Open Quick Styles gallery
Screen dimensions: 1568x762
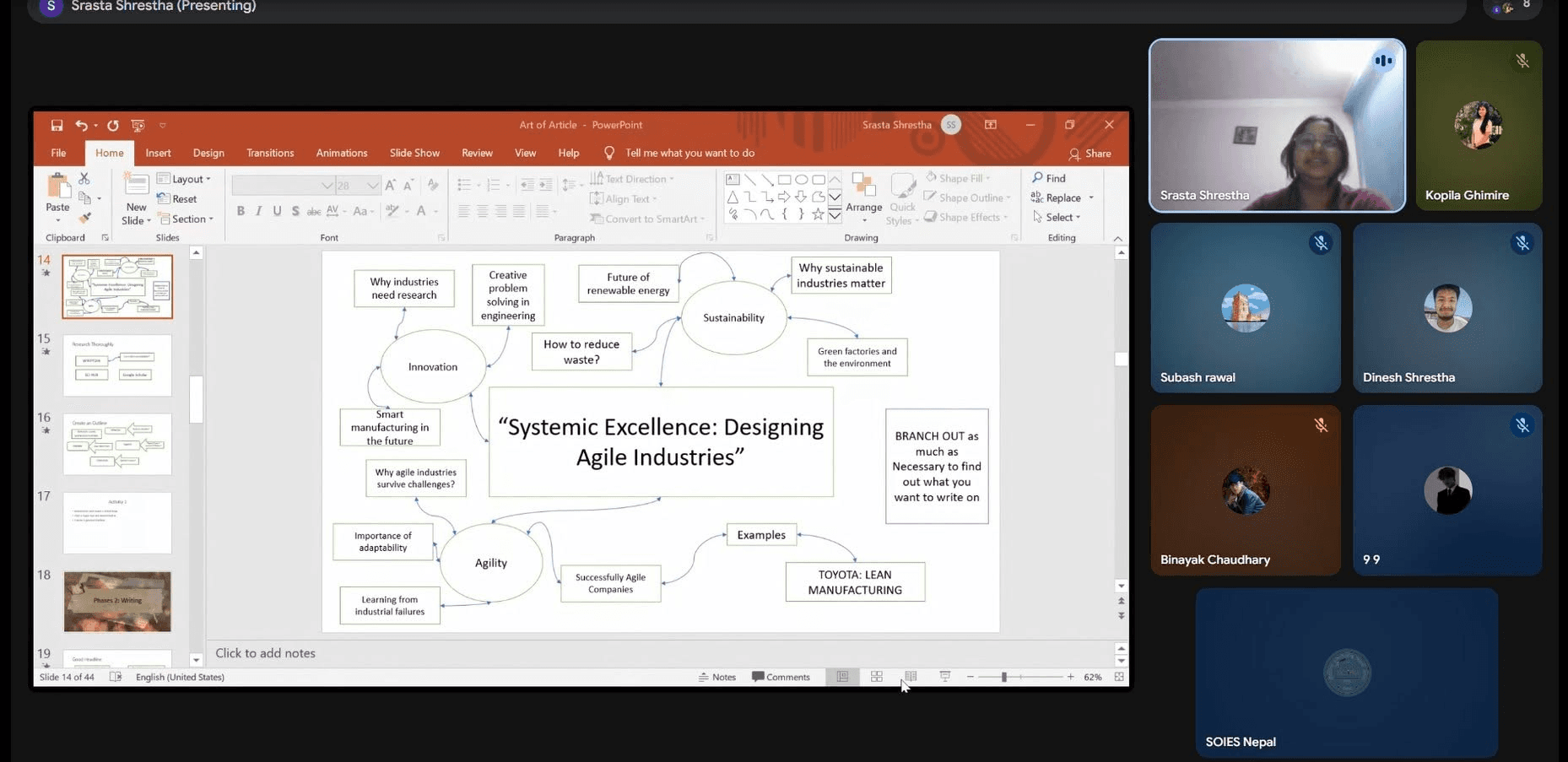(x=902, y=199)
